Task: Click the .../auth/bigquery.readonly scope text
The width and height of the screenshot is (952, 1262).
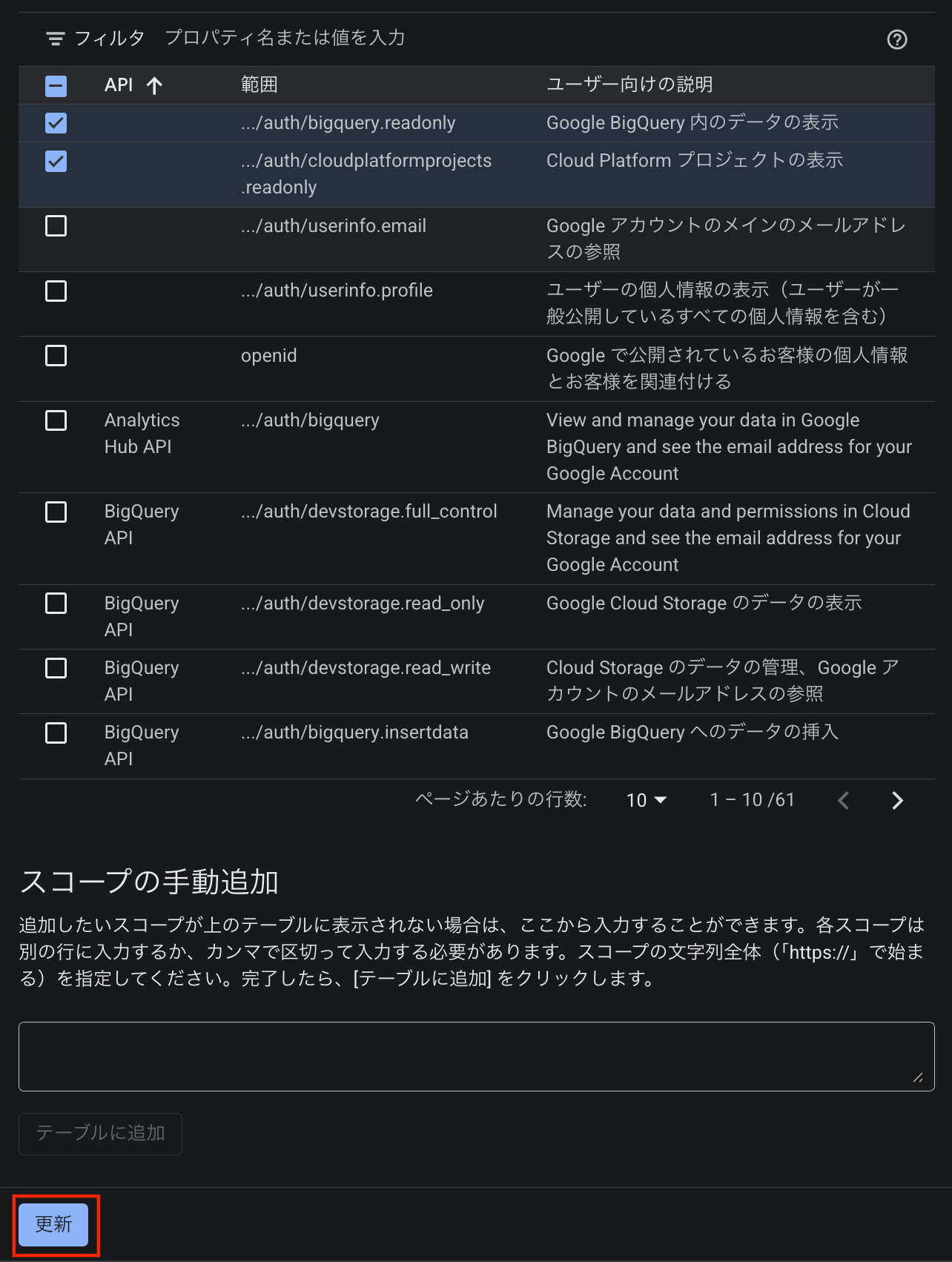Action: (x=348, y=123)
